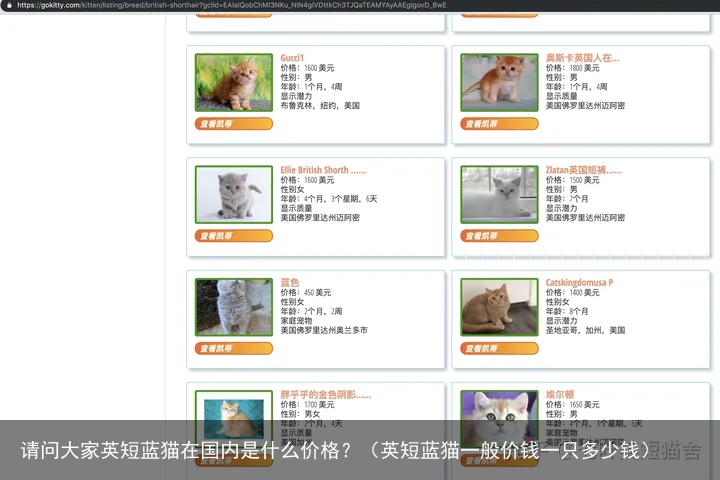Select location text 布鲁克林，纽约，美国

(x=320, y=106)
